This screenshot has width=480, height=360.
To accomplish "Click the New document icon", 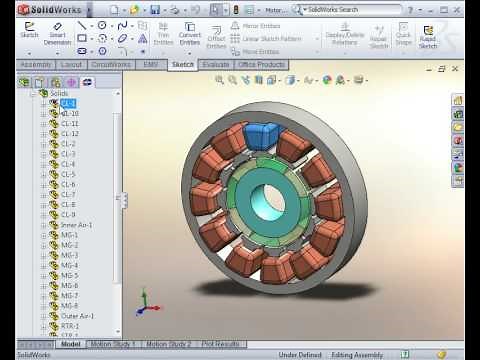I will coord(114,10).
